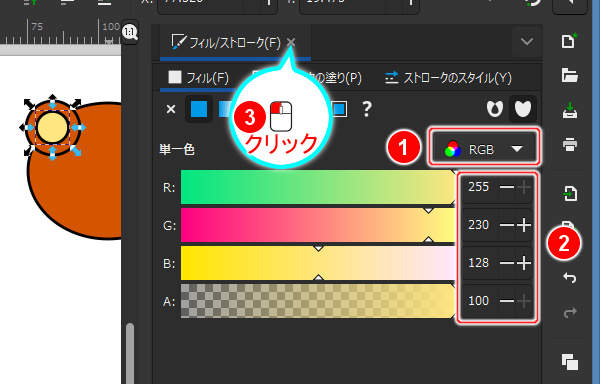Increase the B value with plus
600x384 pixels.
[x=524, y=263]
